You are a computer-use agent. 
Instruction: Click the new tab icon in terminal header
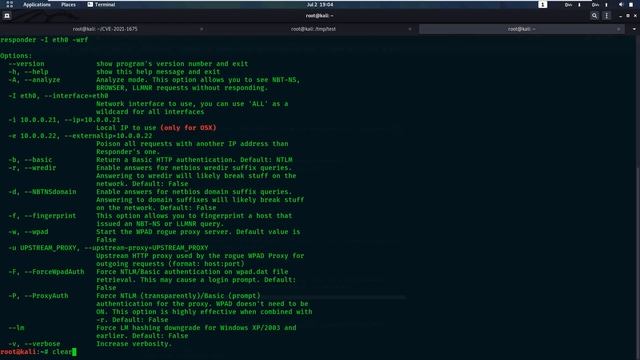7,16
